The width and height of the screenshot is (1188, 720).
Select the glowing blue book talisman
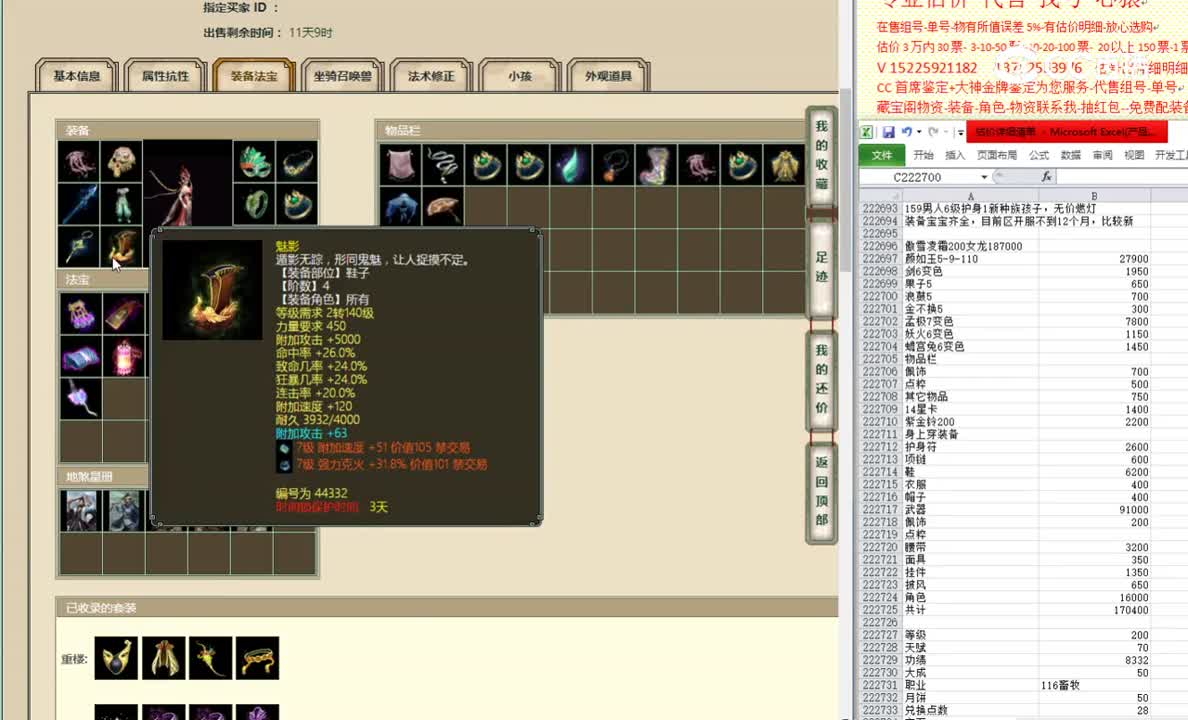80,356
